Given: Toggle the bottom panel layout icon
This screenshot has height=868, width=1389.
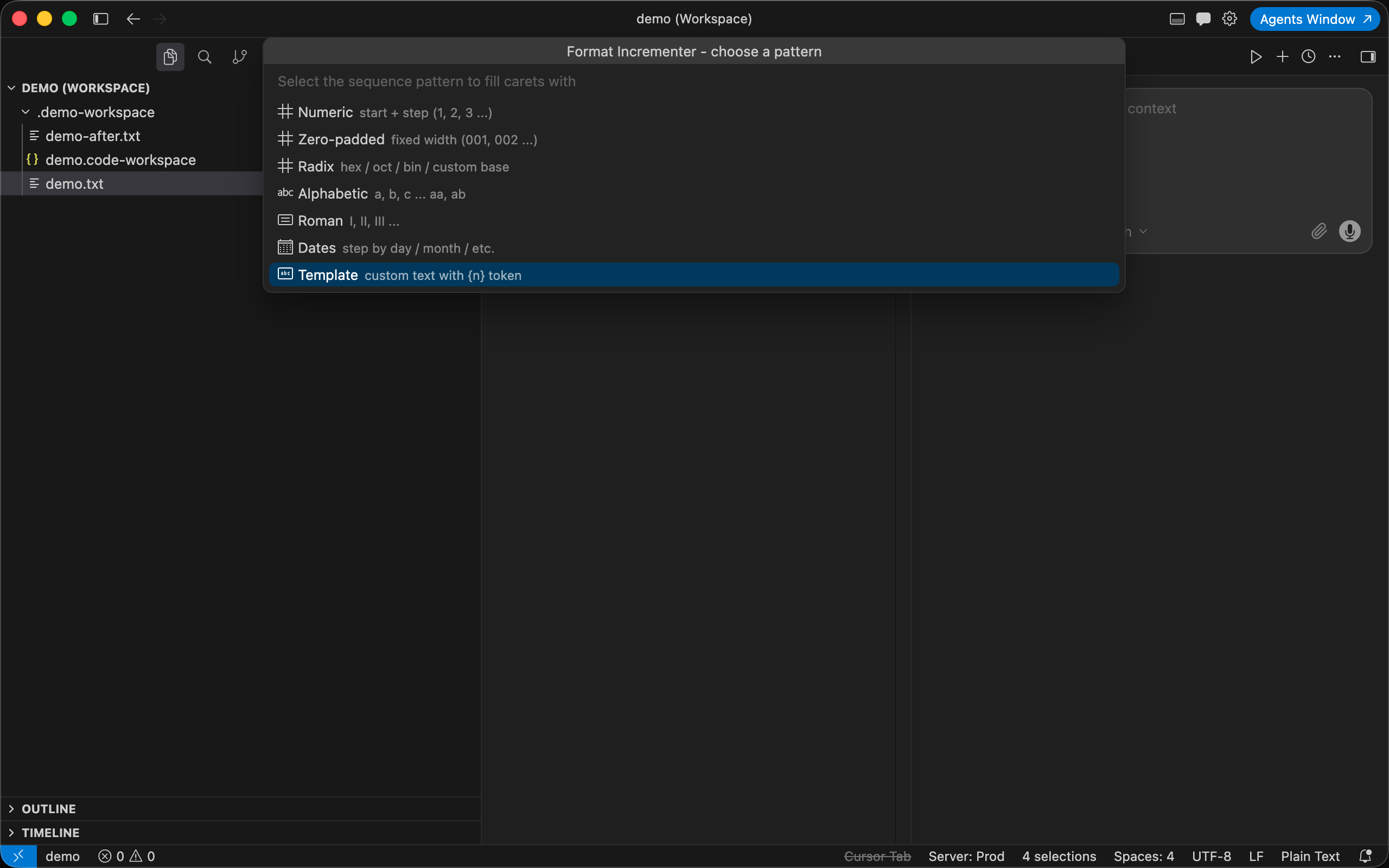Looking at the screenshot, I should point(1177,19).
